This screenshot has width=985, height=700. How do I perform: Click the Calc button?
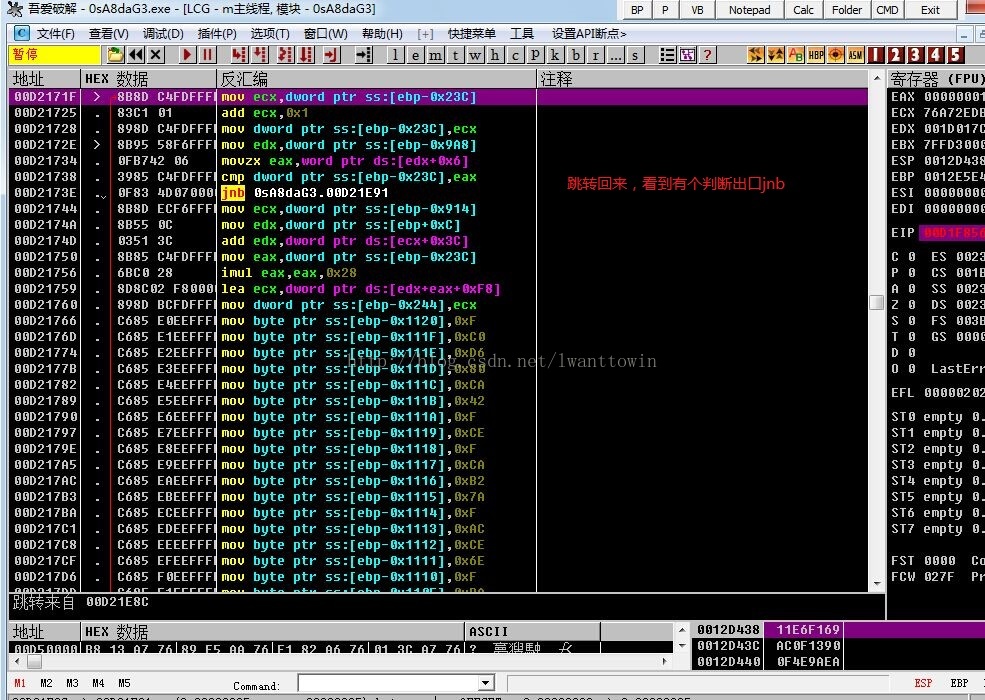pyautogui.click(x=803, y=10)
